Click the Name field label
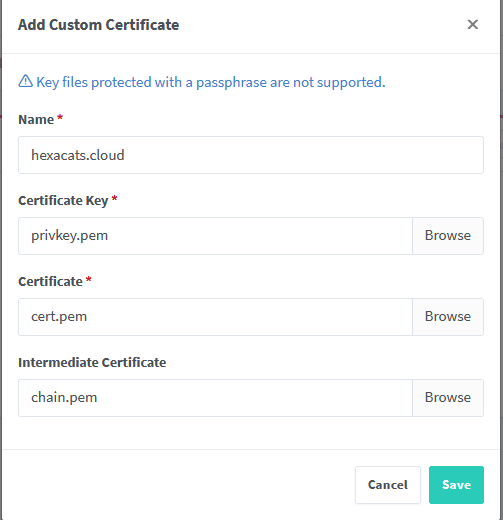This screenshot has height=520, width=503. [x=36, y=120]
